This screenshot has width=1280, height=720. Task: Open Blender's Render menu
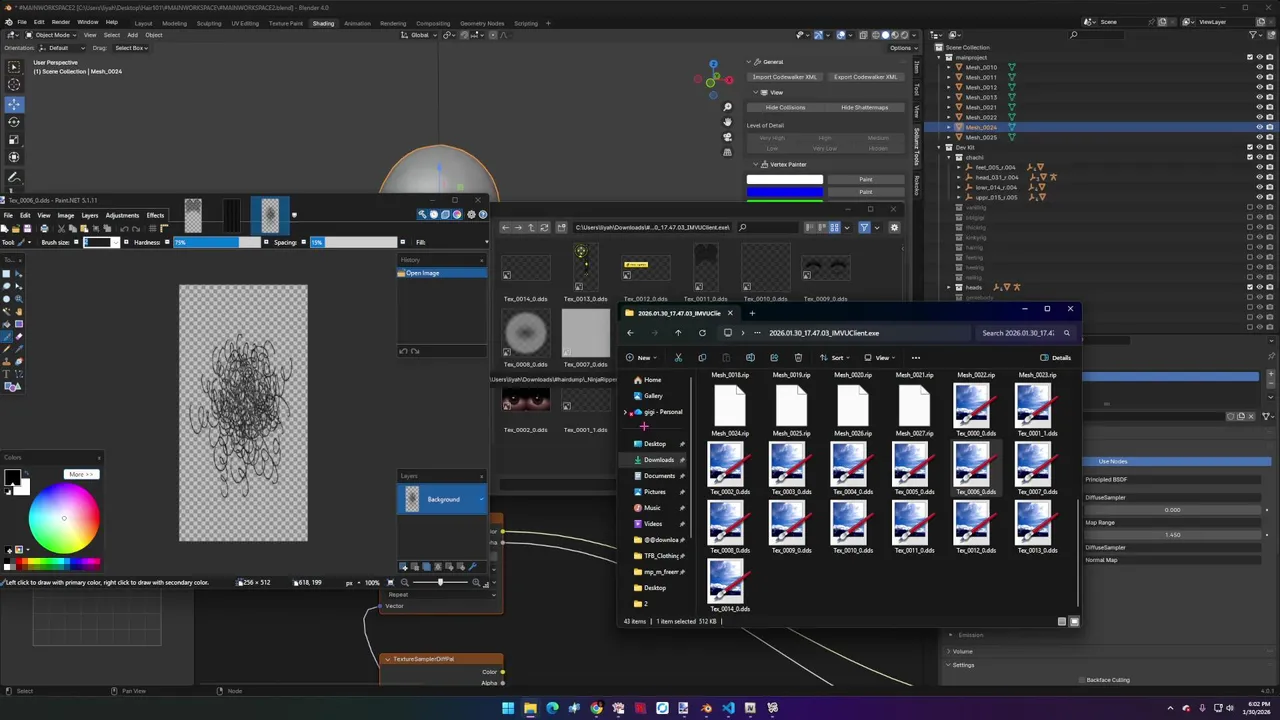pos(61,22)
